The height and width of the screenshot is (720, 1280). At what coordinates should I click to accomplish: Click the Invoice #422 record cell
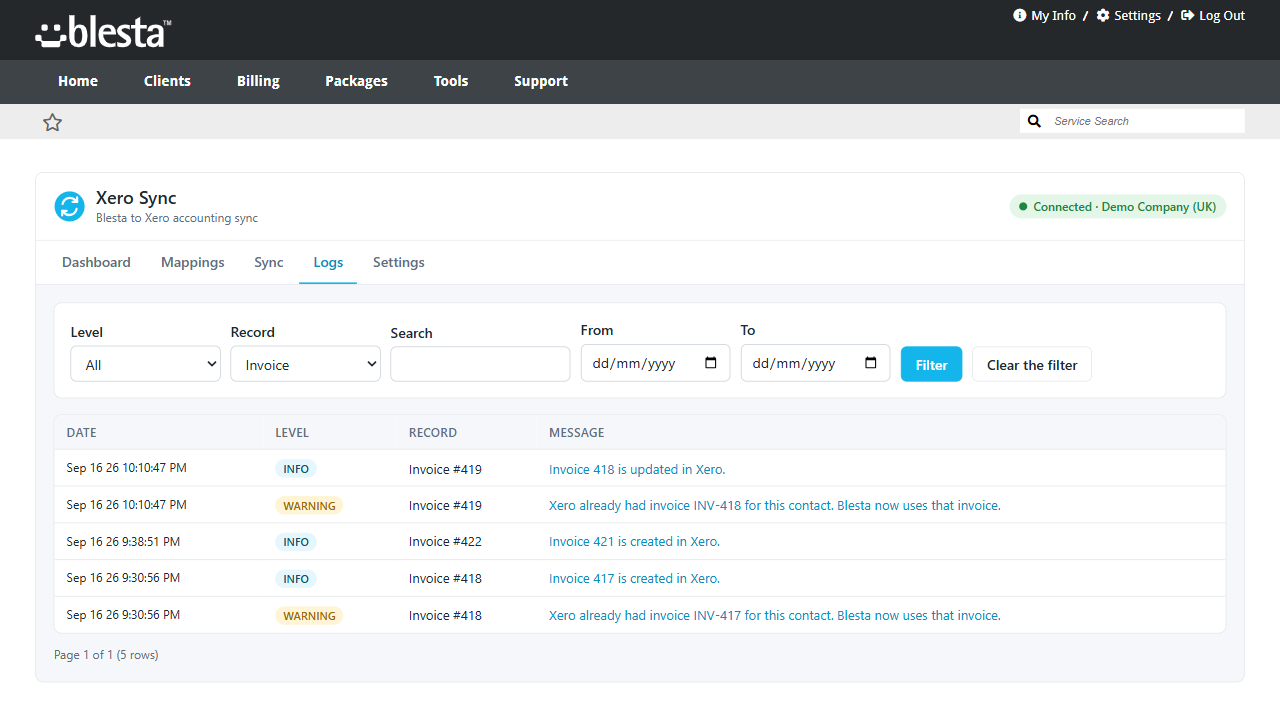(445, 542)
